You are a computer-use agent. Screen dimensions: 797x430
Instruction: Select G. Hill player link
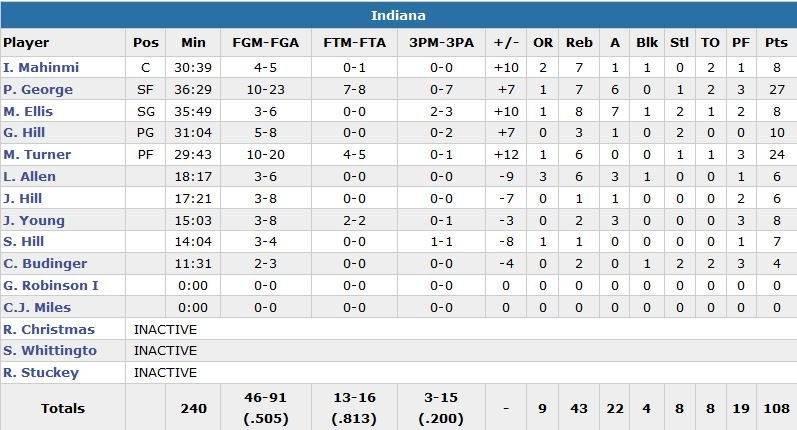[x=25, y=133]
